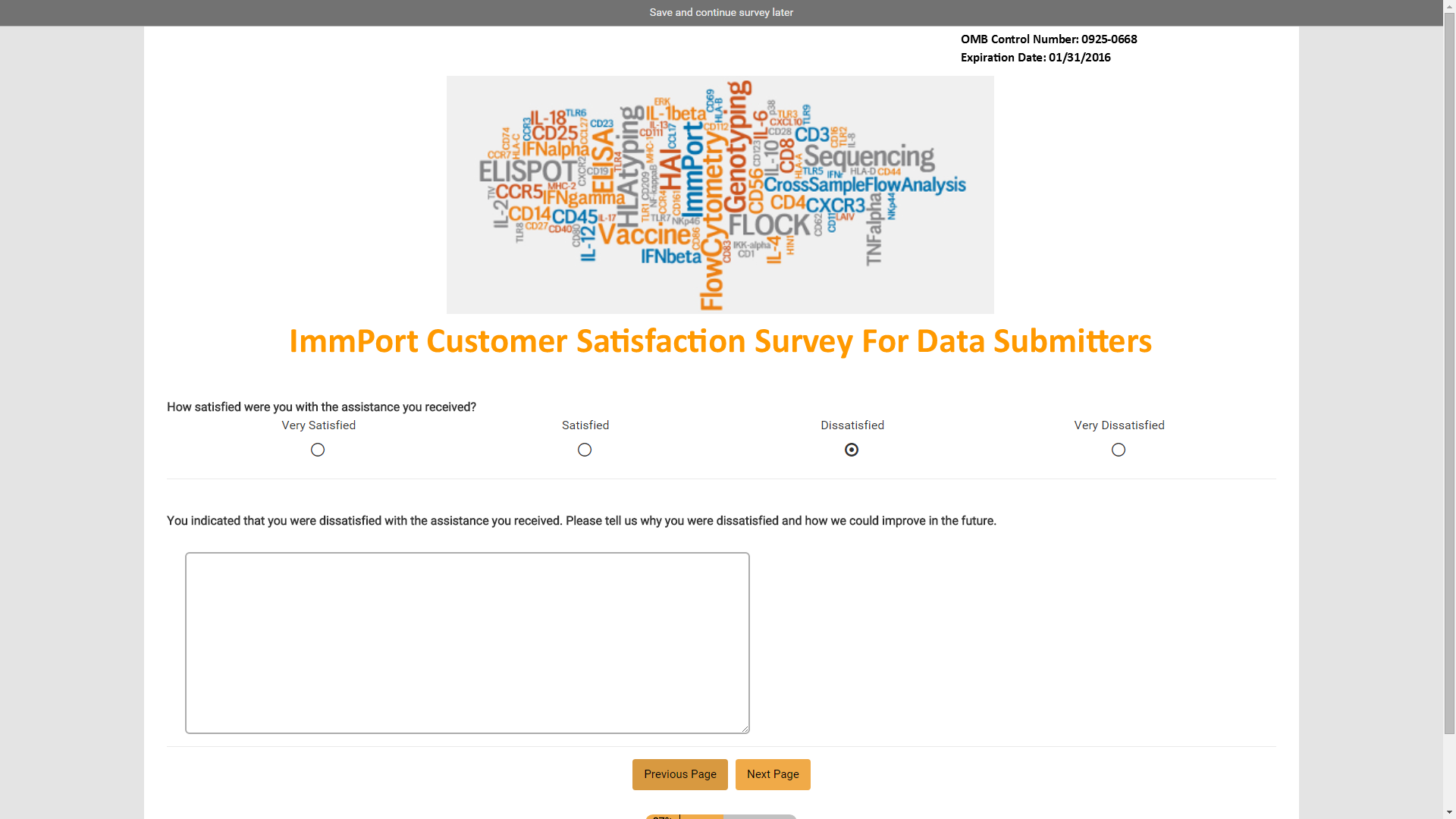Click the Very Satisfied column label
Screen dimensions: 1456x819
point(318,425)
